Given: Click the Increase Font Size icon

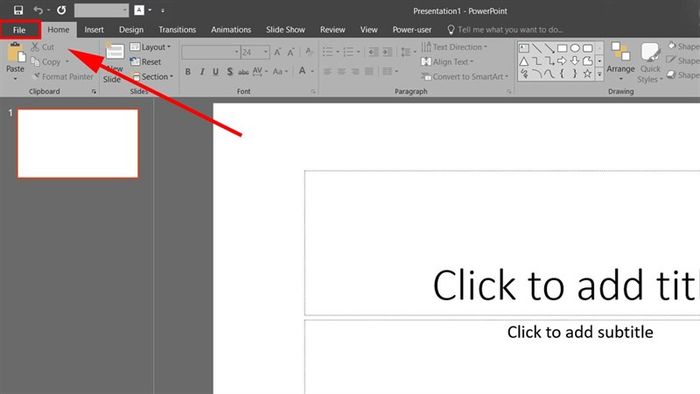Looking at the screenshot, I should [x=277, y=52].
